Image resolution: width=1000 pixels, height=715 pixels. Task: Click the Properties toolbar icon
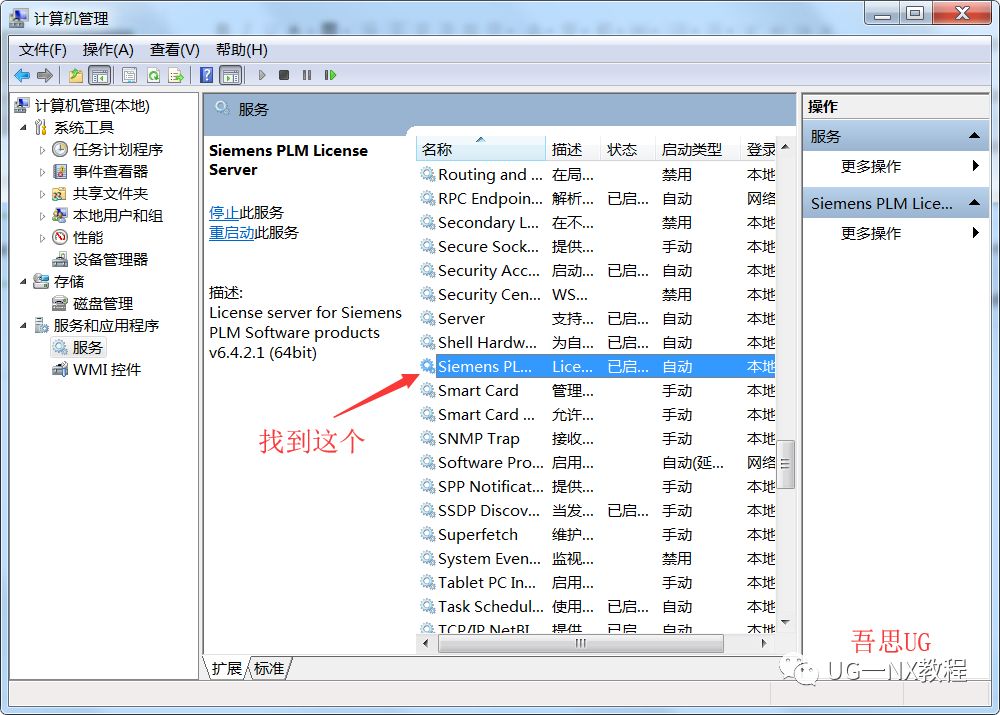129,75
